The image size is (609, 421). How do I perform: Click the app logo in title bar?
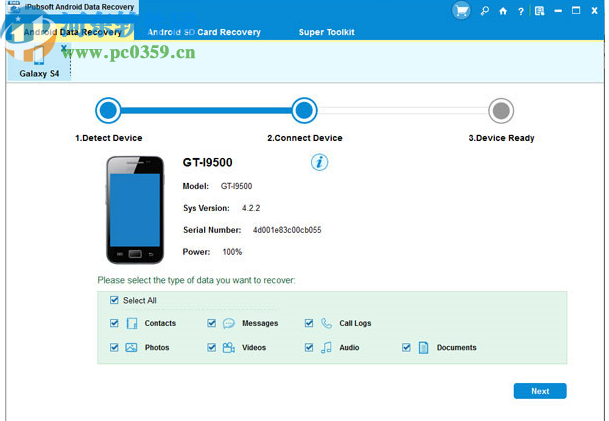tap(14, 6)
